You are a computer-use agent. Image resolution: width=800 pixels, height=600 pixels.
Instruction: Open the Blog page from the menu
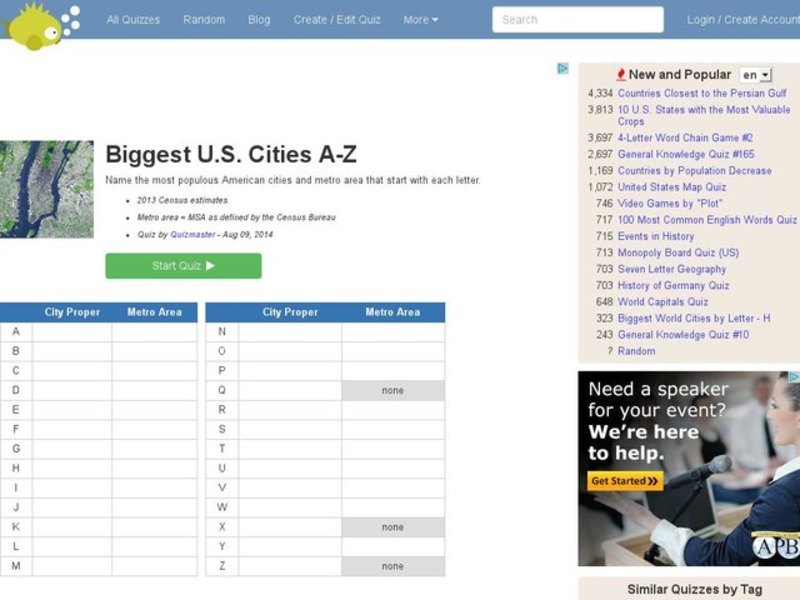(259, 19)
